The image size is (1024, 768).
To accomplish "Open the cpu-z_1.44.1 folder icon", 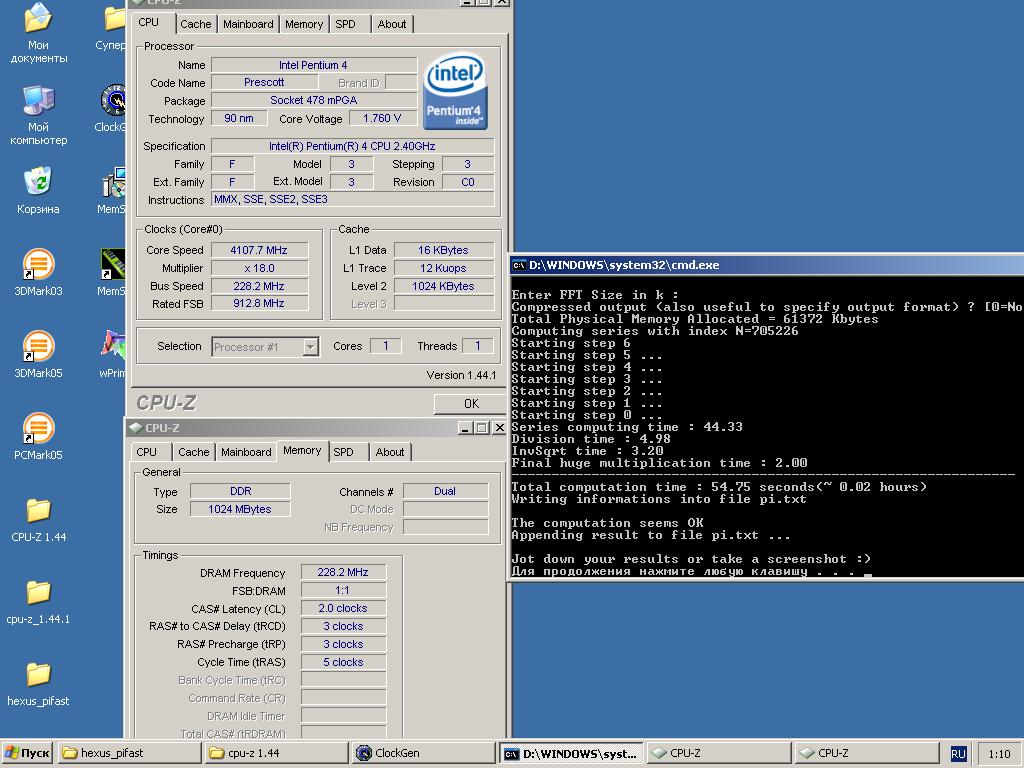I will [x=38, y=593].
